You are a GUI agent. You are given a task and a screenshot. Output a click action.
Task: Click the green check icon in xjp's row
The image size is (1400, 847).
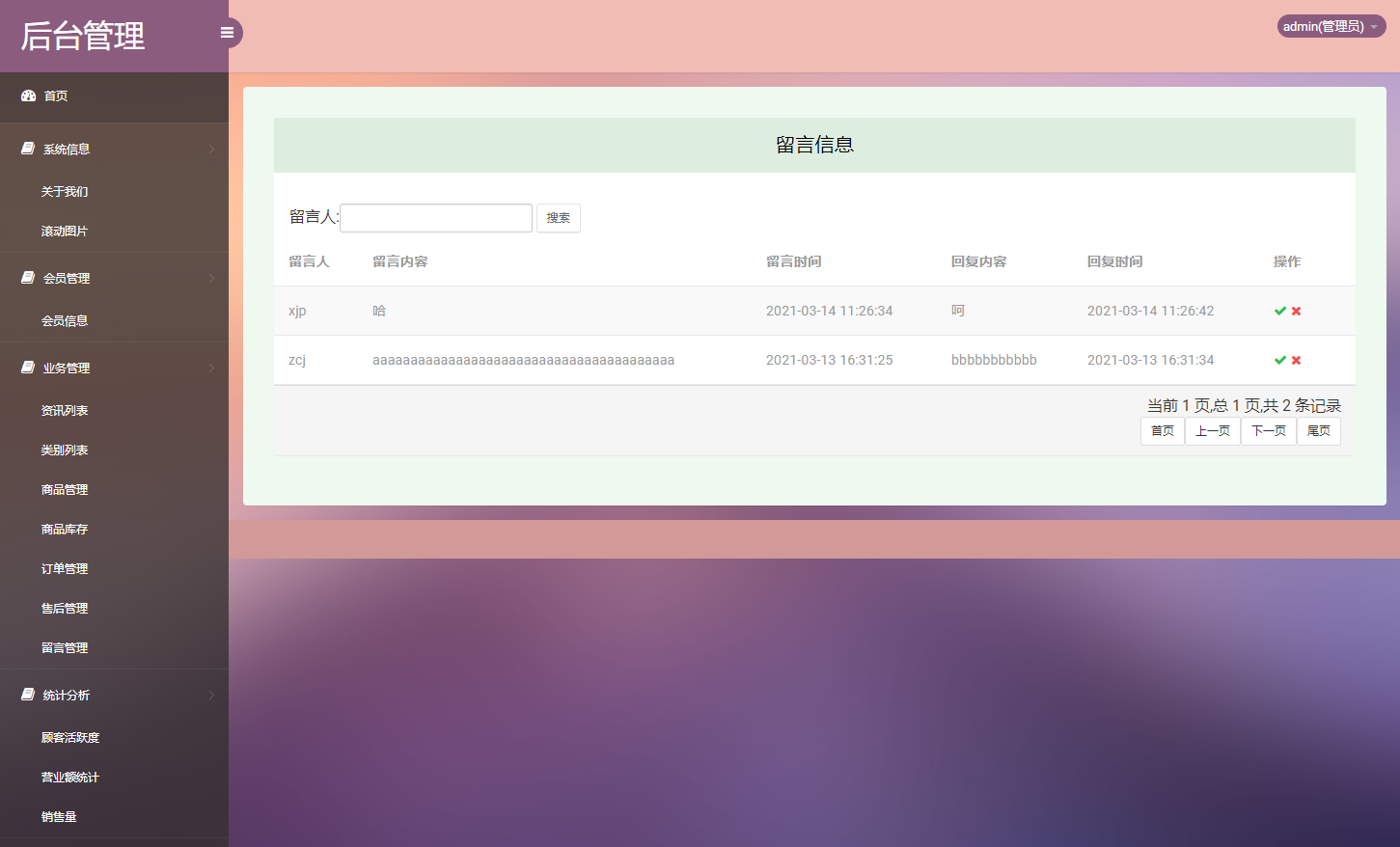click(1281, 311)
